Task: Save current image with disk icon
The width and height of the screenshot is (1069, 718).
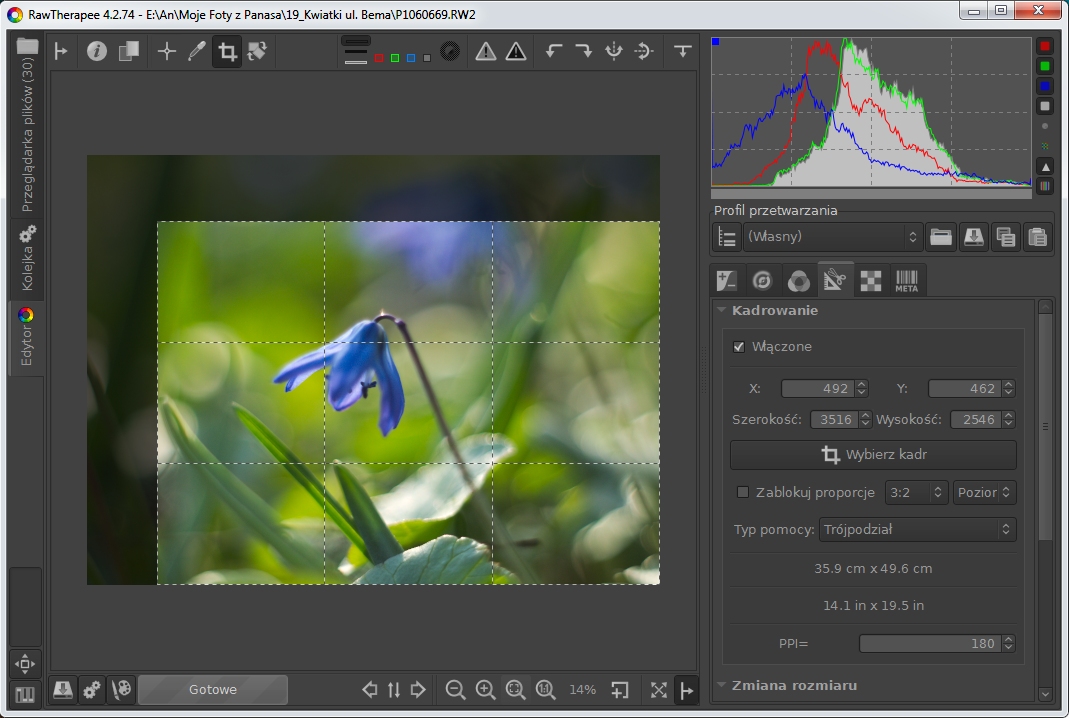Action: click(x=63, y=689)
